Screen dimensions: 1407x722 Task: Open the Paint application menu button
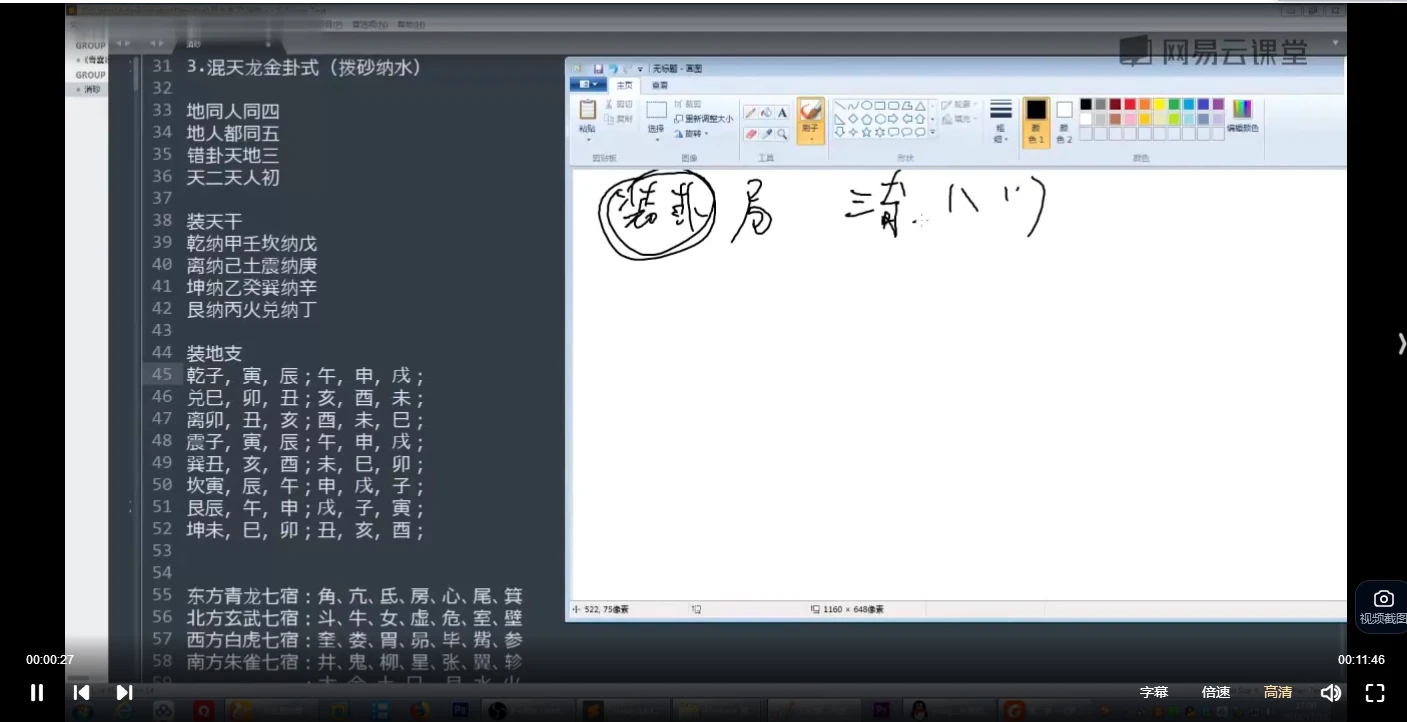(587, 84)
